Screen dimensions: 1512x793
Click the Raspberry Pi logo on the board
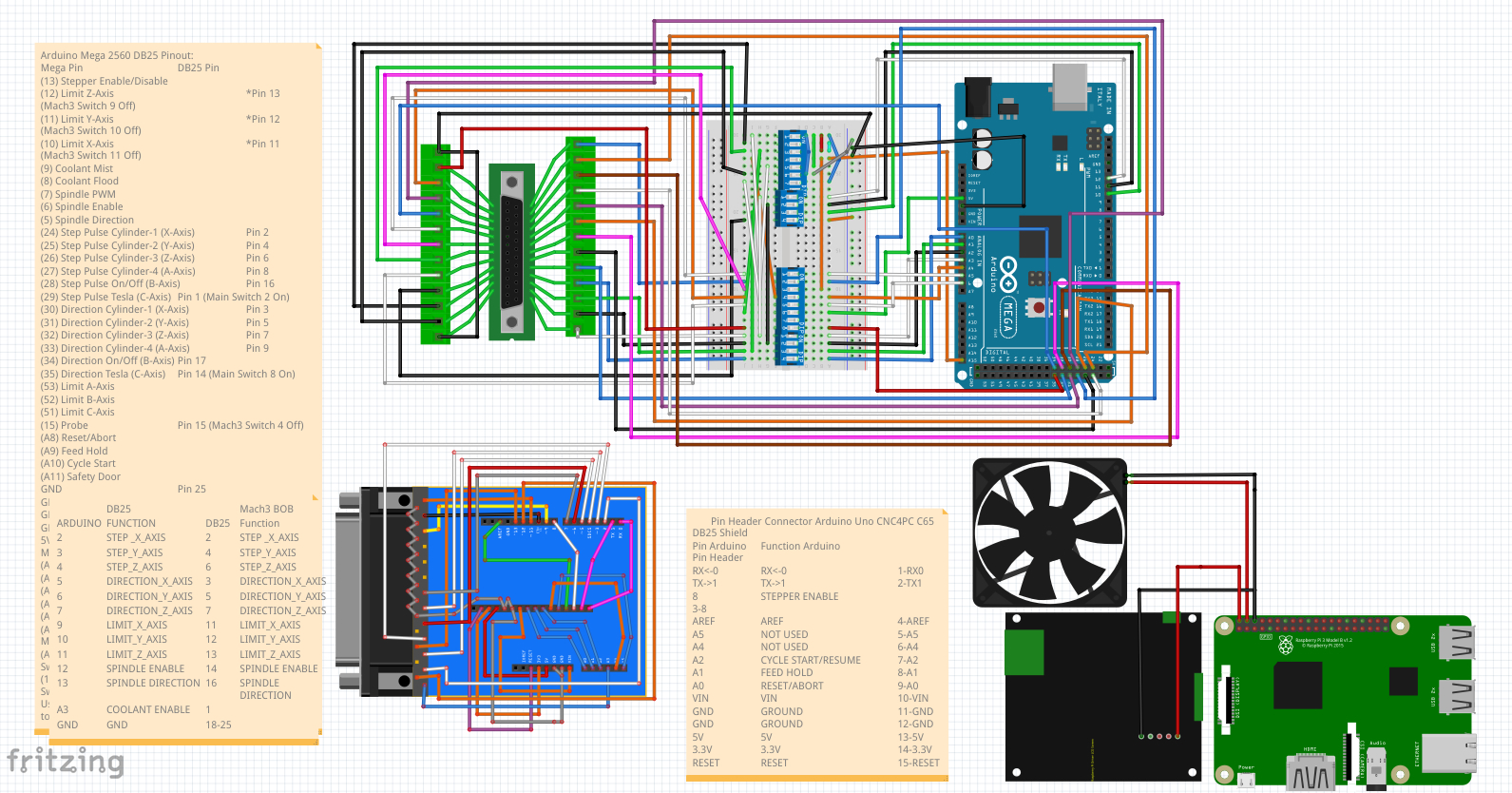(1286, 646)
